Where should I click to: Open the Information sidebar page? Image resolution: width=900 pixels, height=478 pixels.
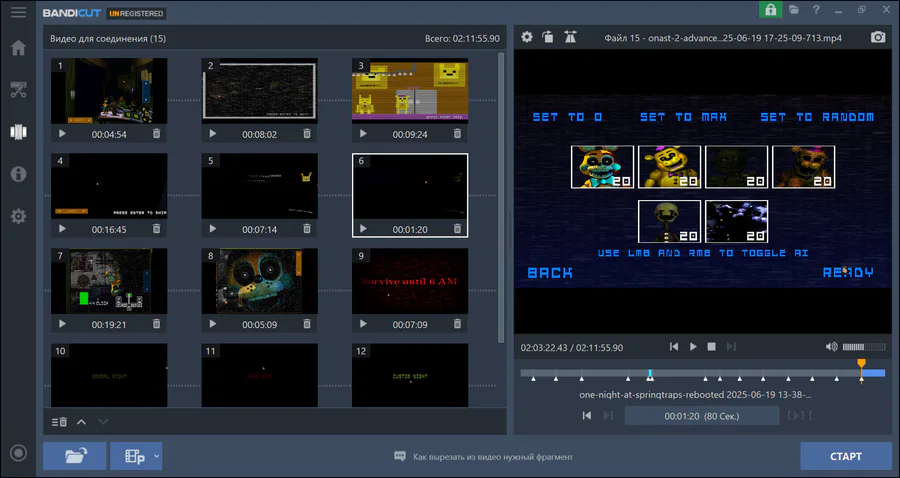[x=18, y=174]
